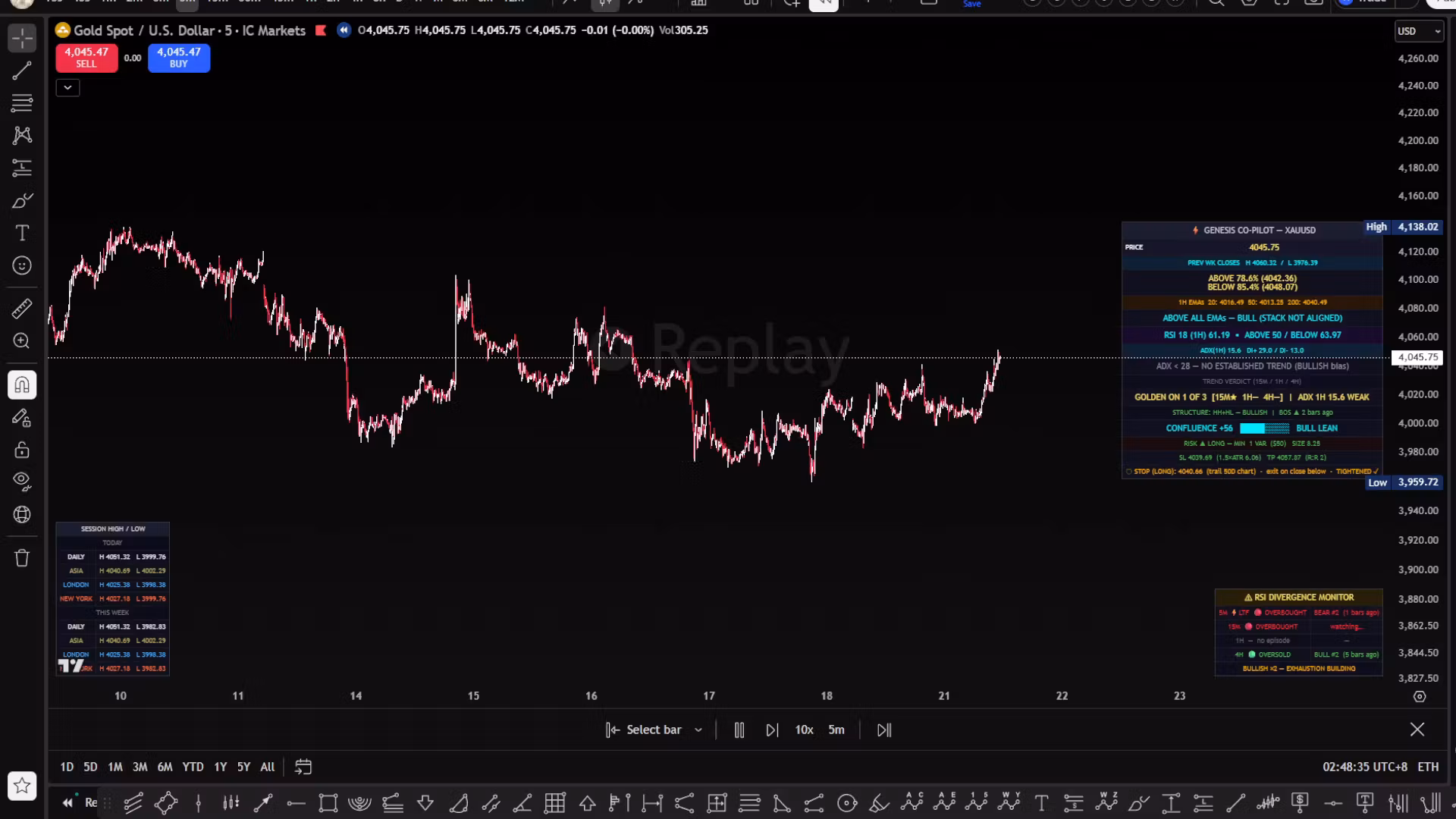The height and width of the screenshot is (819, 1456).
Task: Toggle ETH extended trading hours session
Action: pos(1428,767)
